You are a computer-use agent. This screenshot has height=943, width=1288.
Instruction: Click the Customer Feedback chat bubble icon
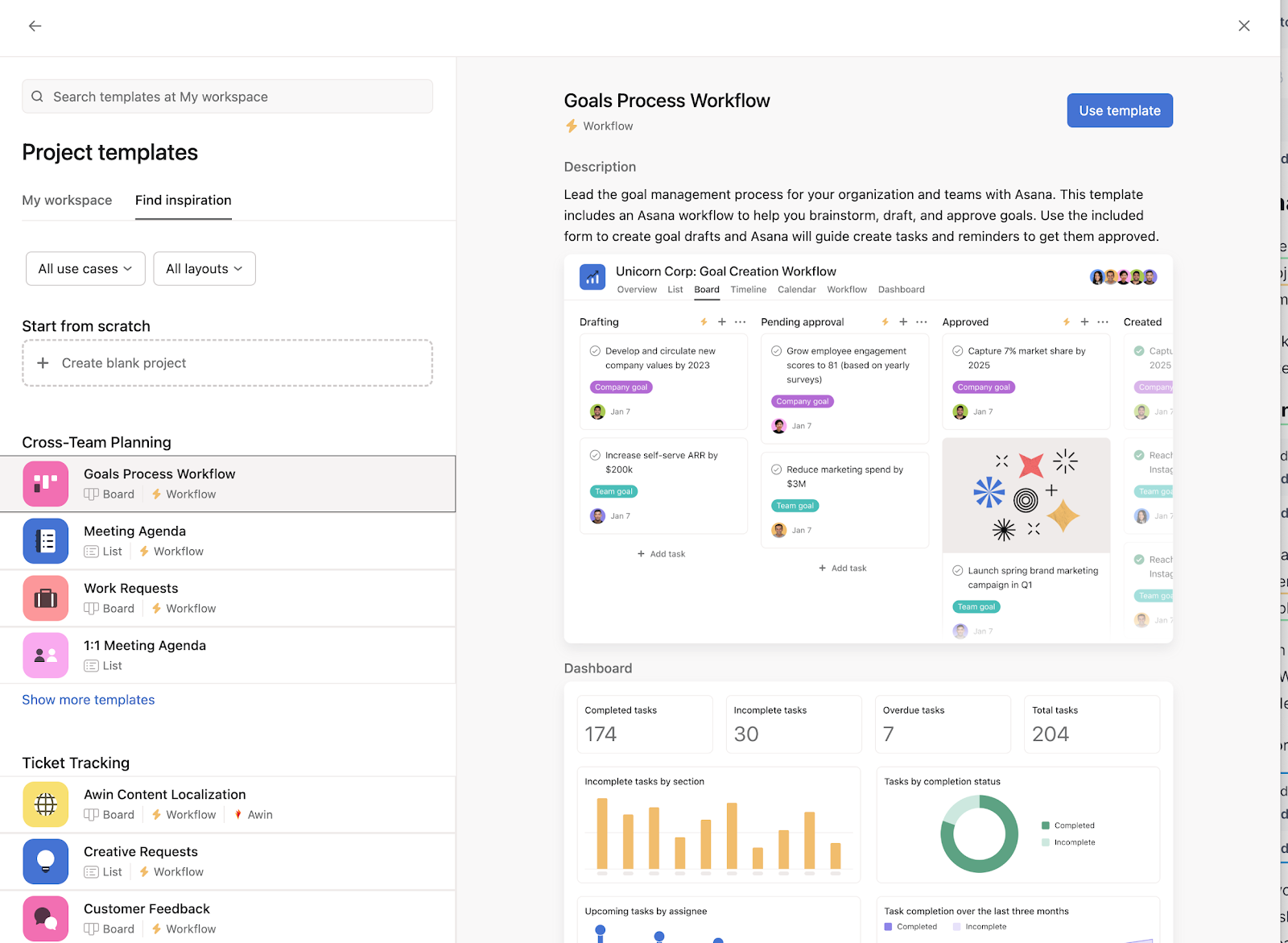coord(46,919)
